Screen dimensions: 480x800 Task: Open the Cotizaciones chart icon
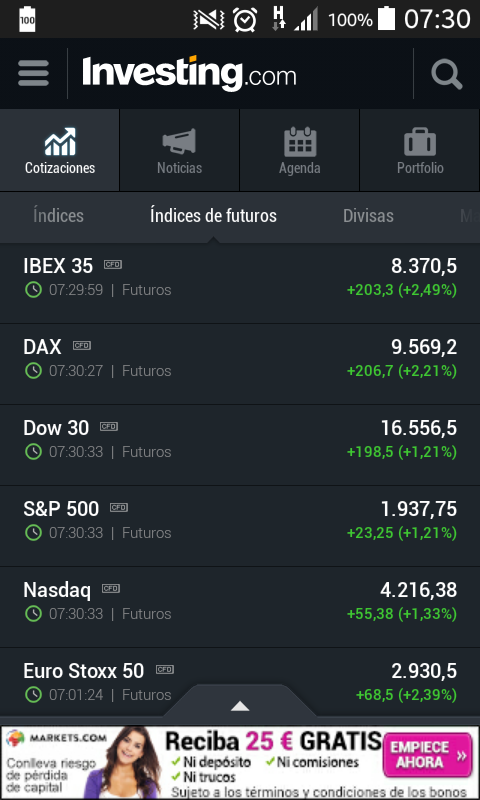click(60, 141)
